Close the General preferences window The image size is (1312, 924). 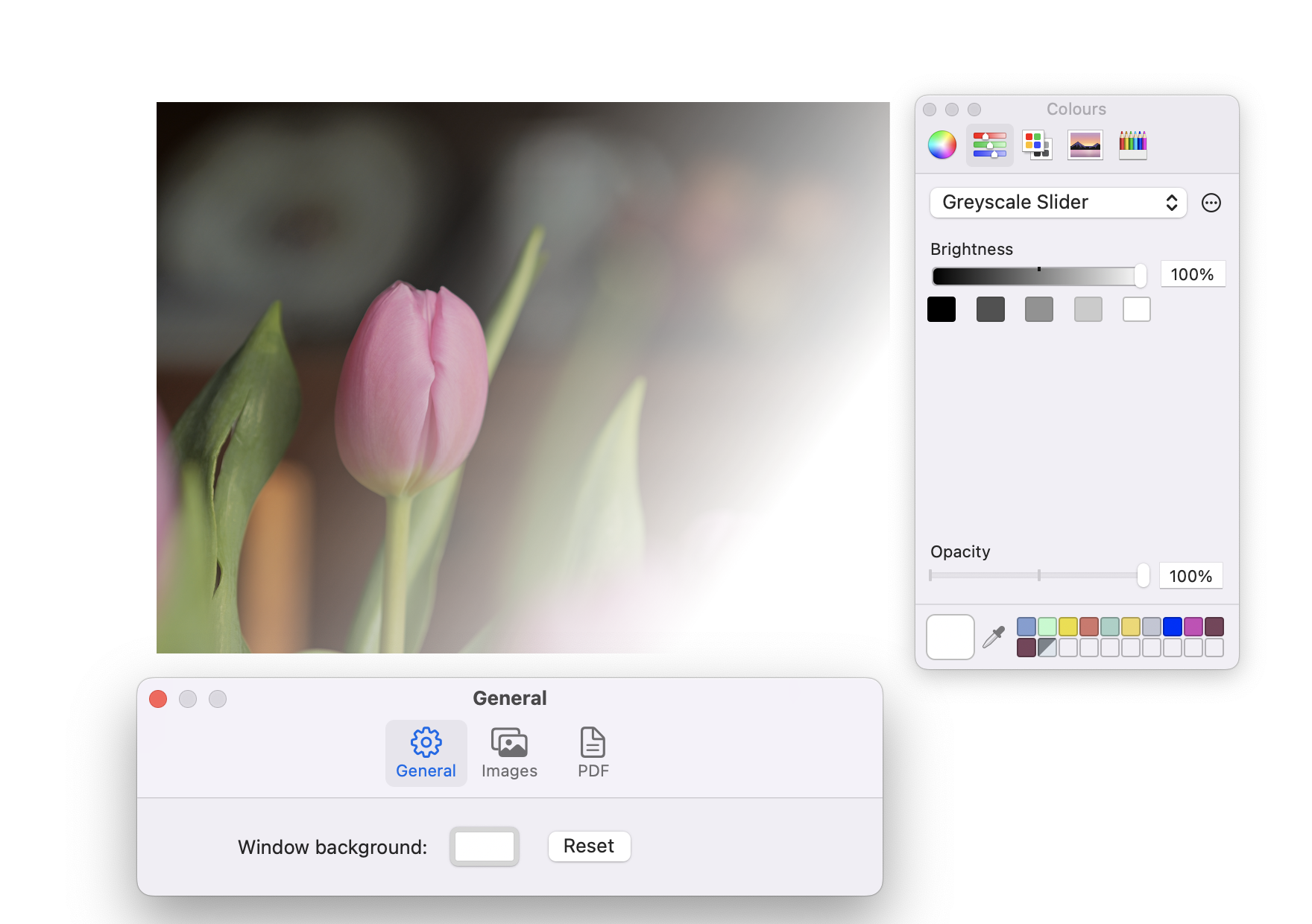click(x=158, y=699)
